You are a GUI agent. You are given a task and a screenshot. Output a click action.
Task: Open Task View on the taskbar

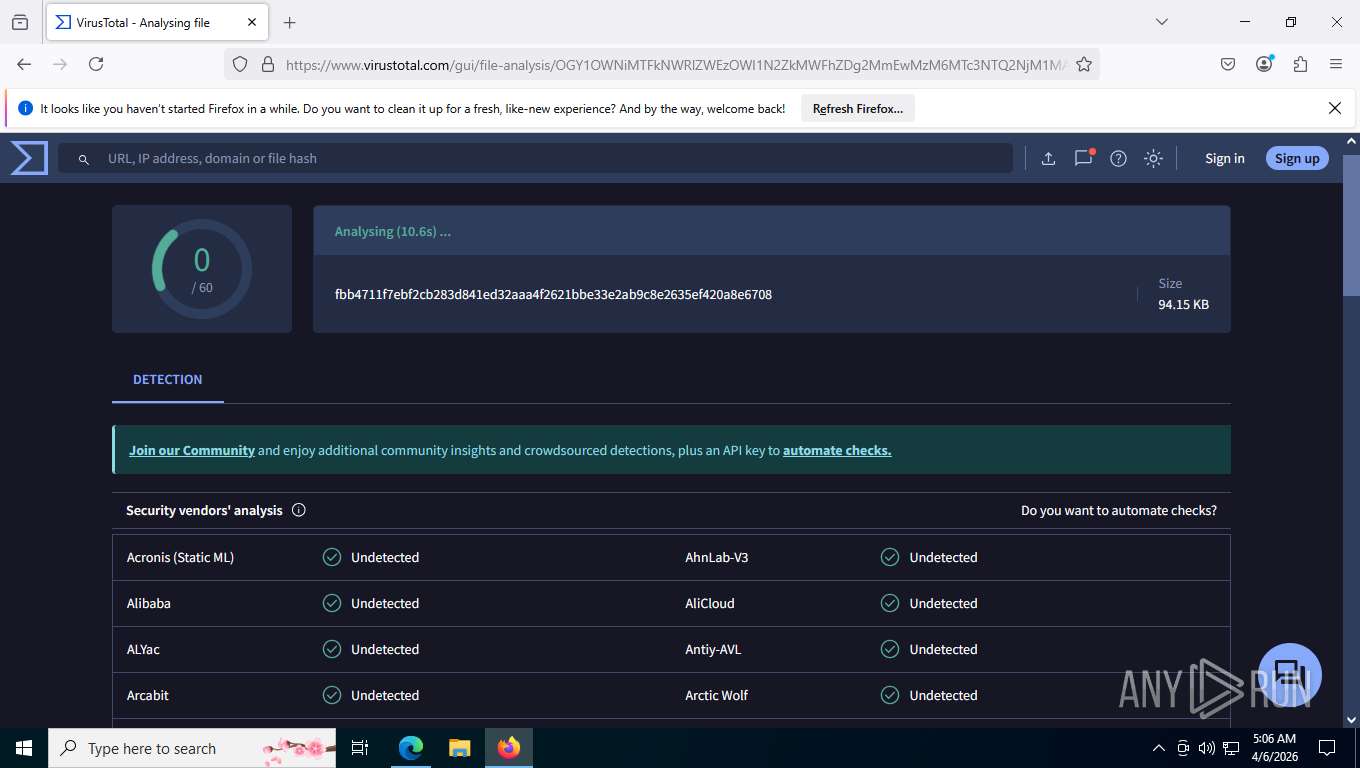(360, 748)
